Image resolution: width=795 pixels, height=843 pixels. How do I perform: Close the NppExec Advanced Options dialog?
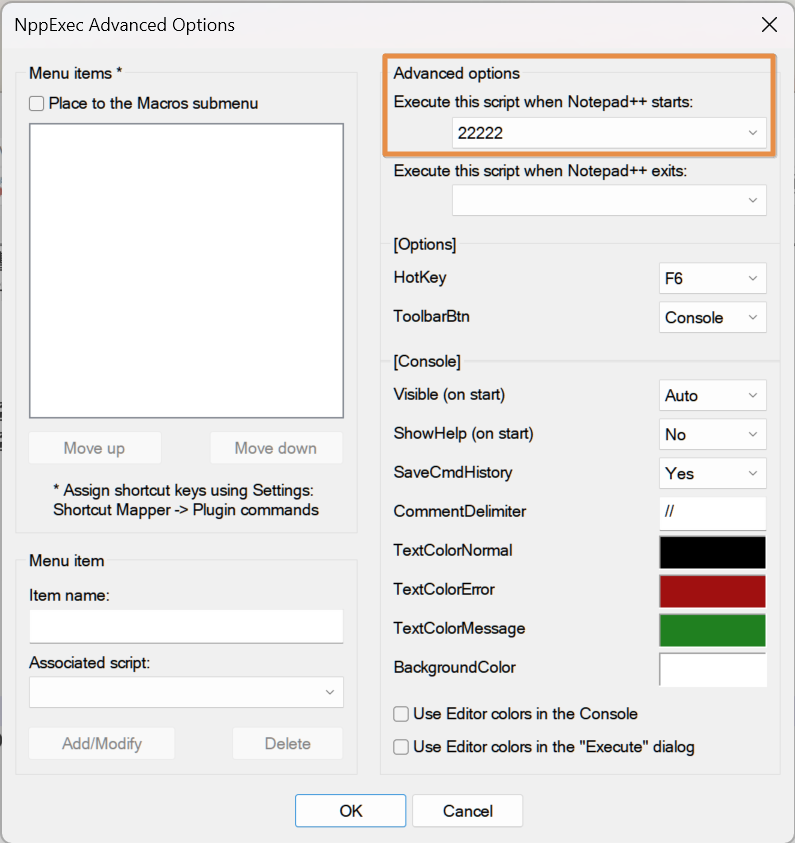pos(769,25)
